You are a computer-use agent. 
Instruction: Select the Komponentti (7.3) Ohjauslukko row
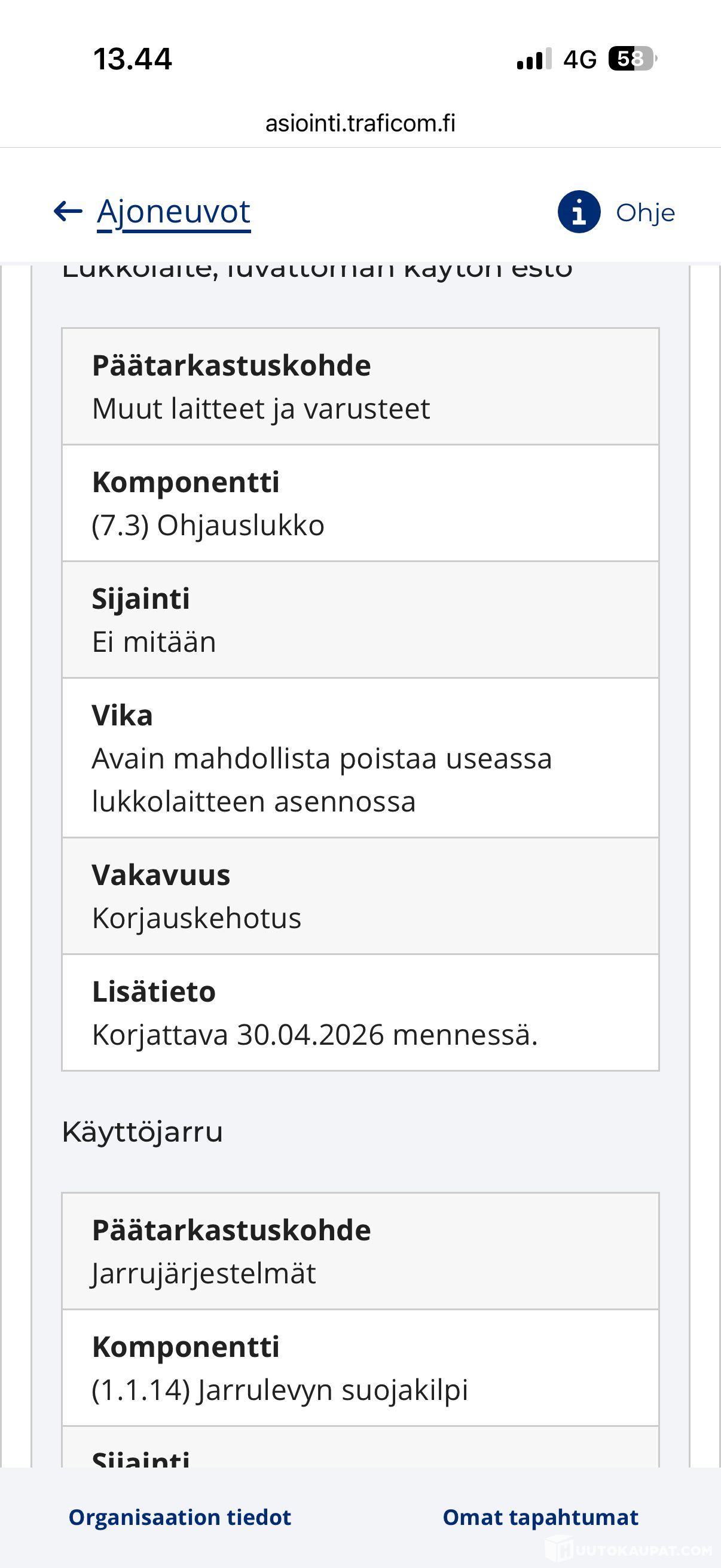coord(360,504)
